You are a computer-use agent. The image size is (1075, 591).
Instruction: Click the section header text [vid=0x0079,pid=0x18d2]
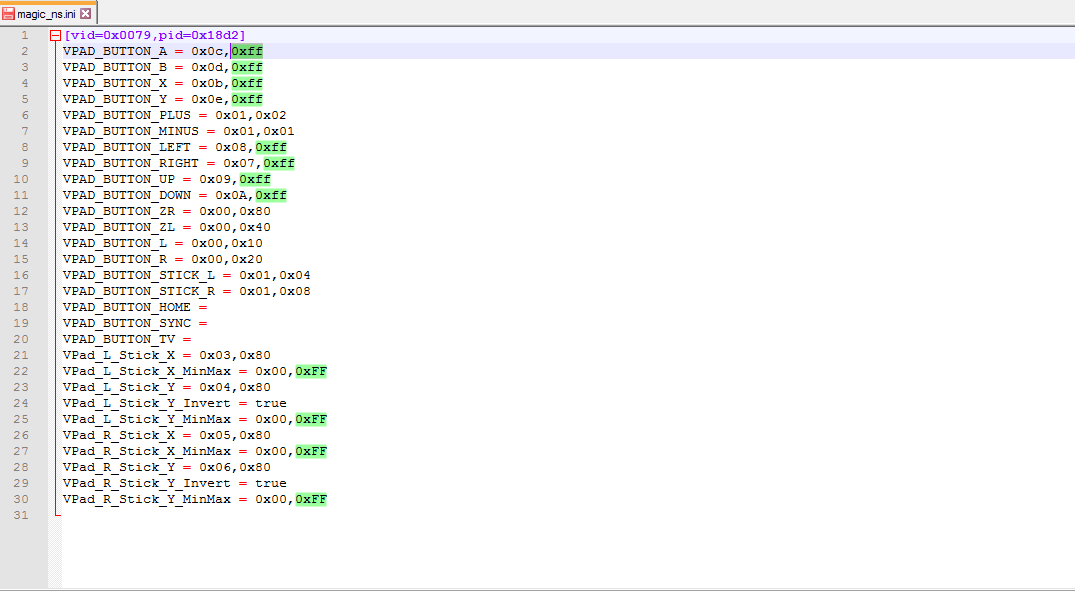[x=155, y=35]
